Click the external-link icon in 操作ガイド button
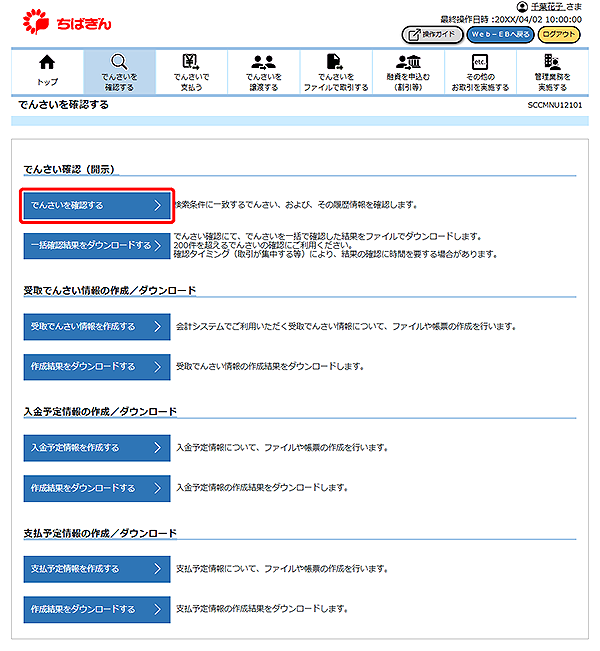This screenshot has height=651, width=600. pyautogui.click(x=414, y=35)
